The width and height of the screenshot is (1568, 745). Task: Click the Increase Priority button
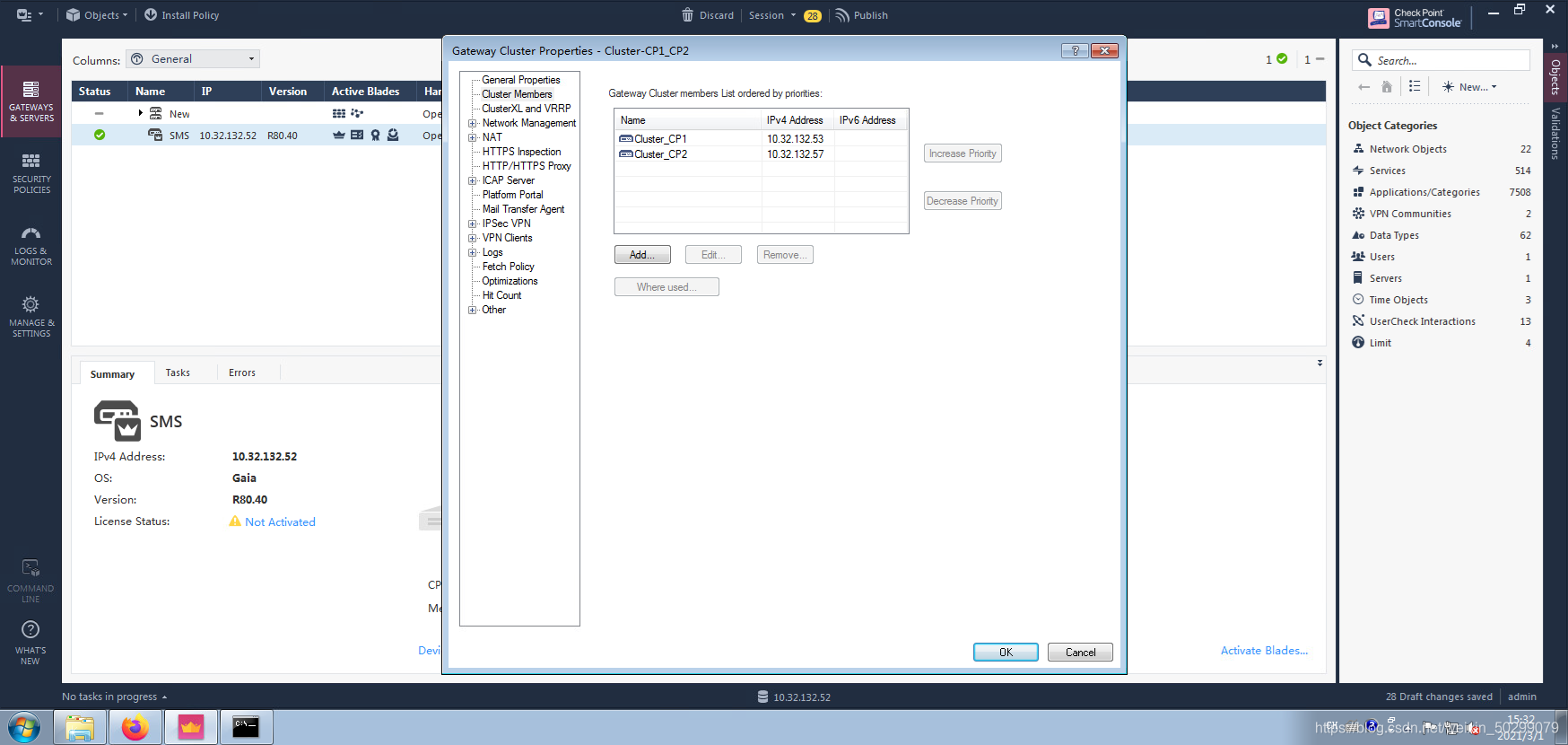tap(963, 153)
